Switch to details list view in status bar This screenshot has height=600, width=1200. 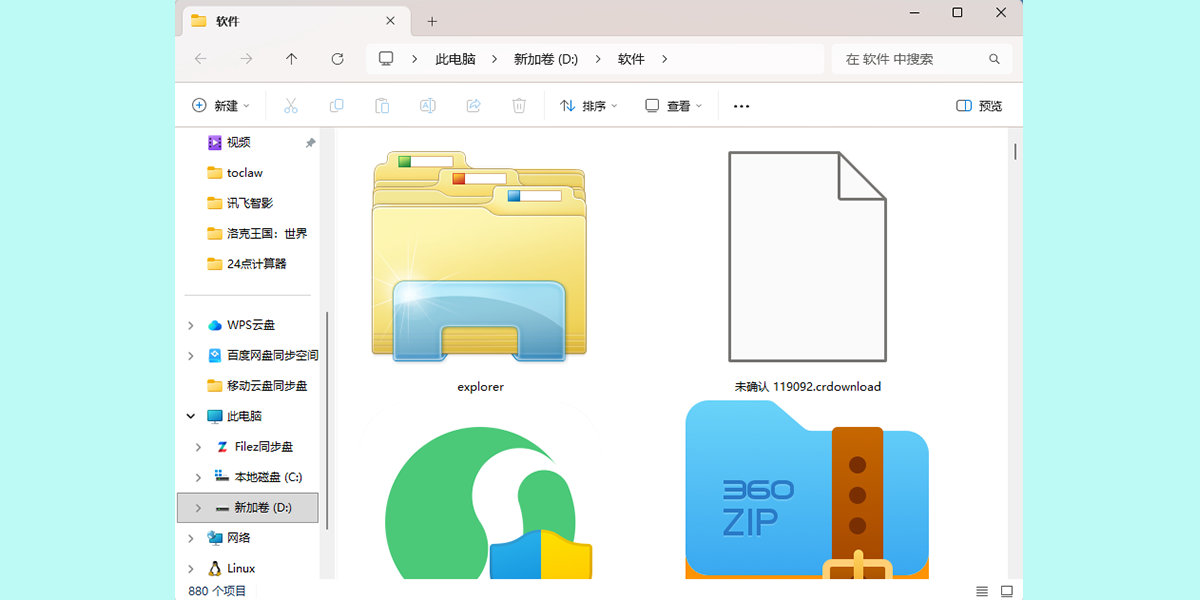tap(982, 591)
